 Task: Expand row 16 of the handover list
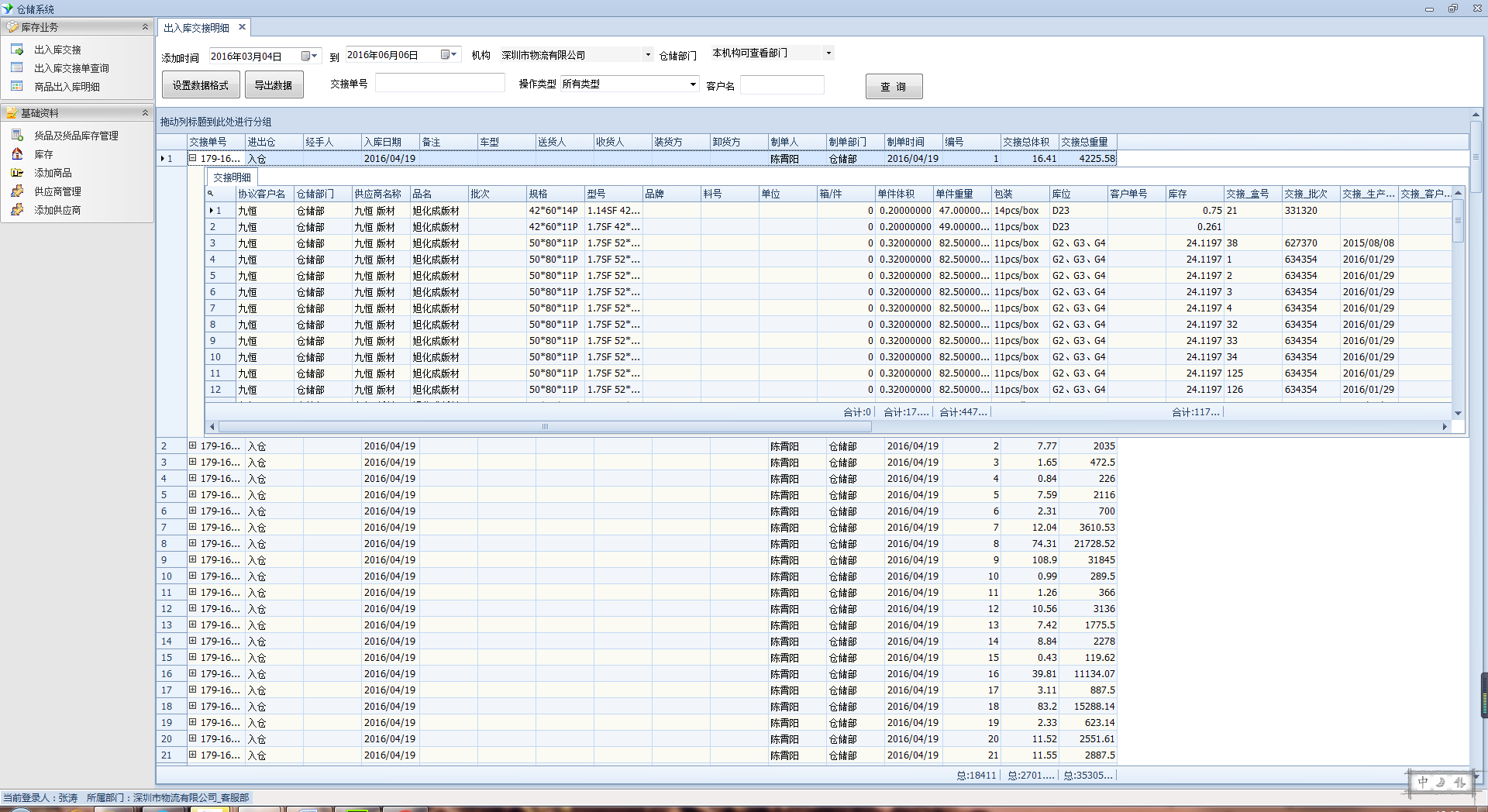(192, 673)
